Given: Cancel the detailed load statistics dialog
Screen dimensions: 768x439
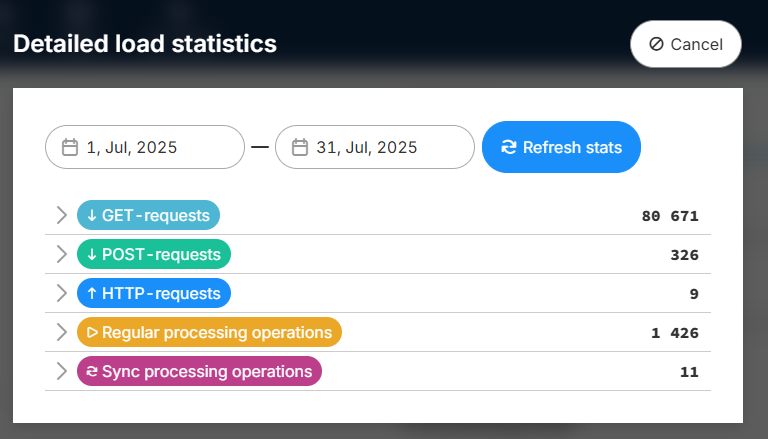Looking at the screenshot, I should pos(686,44).
